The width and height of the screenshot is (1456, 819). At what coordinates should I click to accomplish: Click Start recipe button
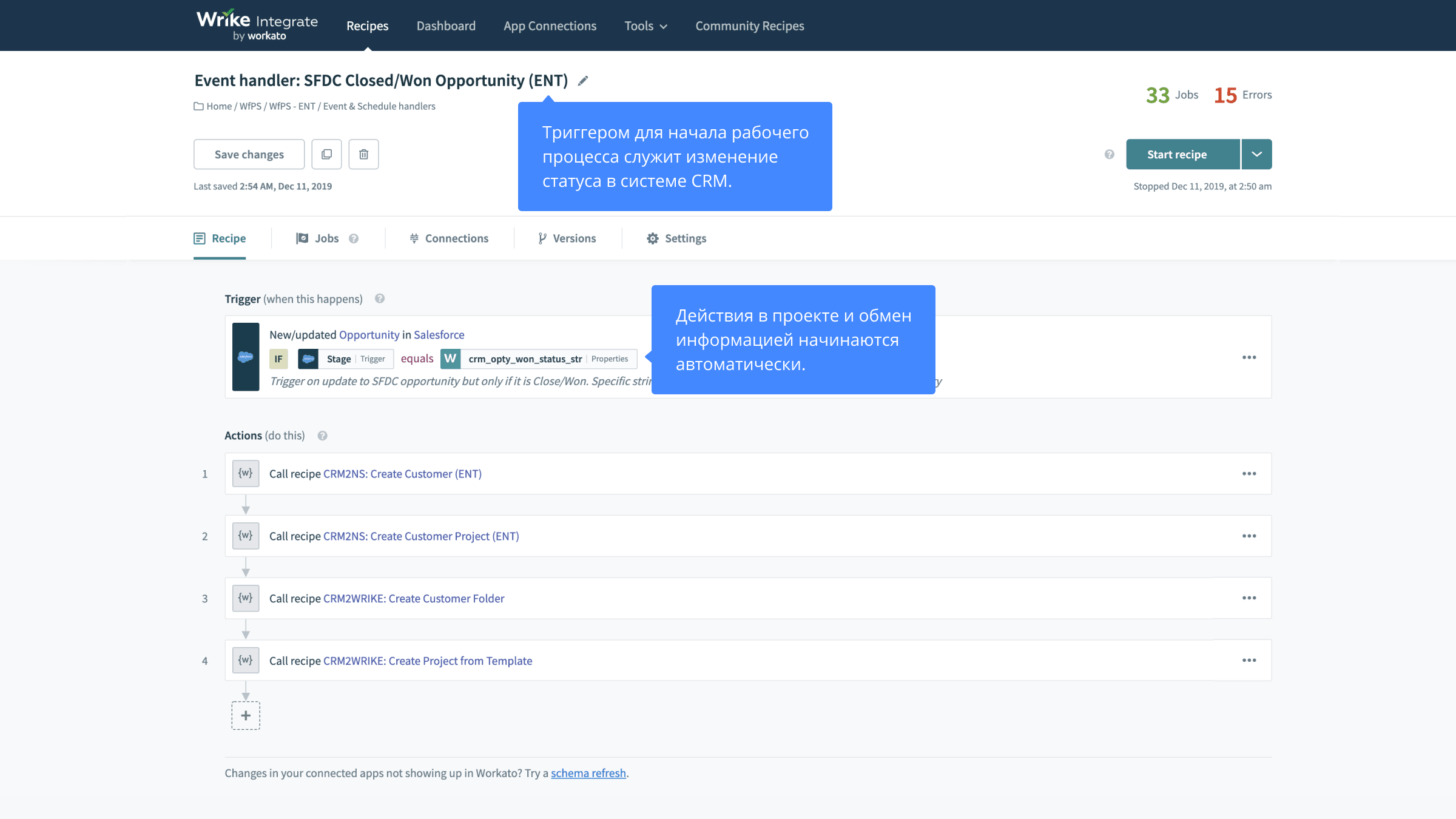click(x=1183, y=154)
